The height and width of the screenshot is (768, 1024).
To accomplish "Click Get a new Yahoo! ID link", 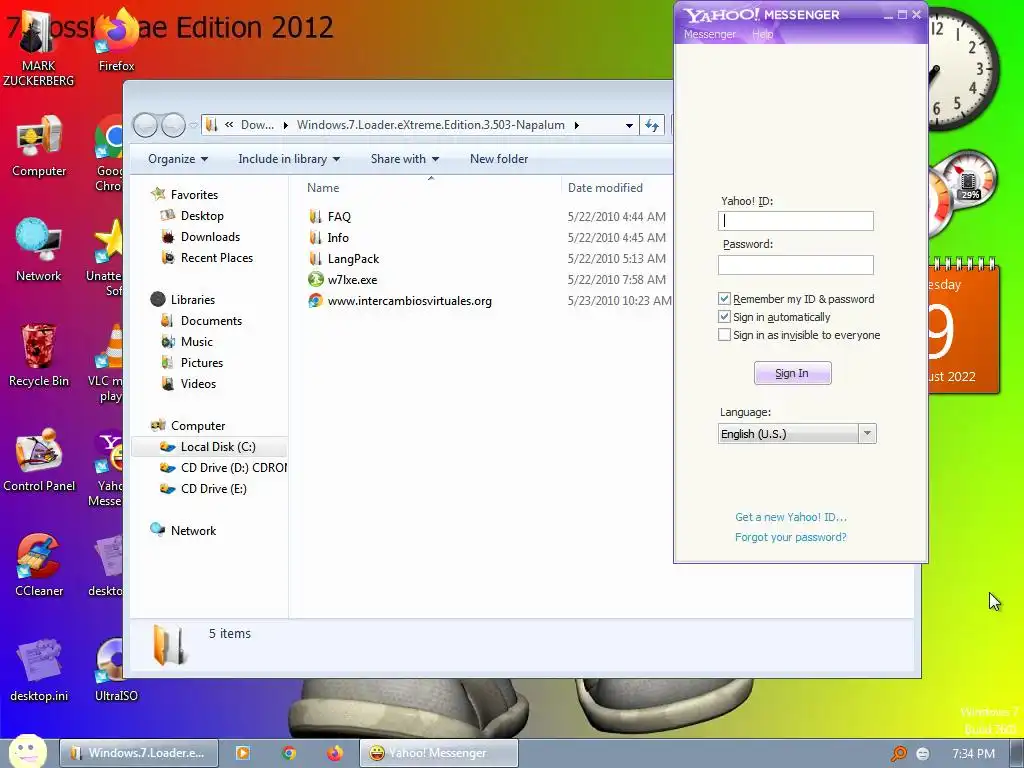I will point(791,517).
